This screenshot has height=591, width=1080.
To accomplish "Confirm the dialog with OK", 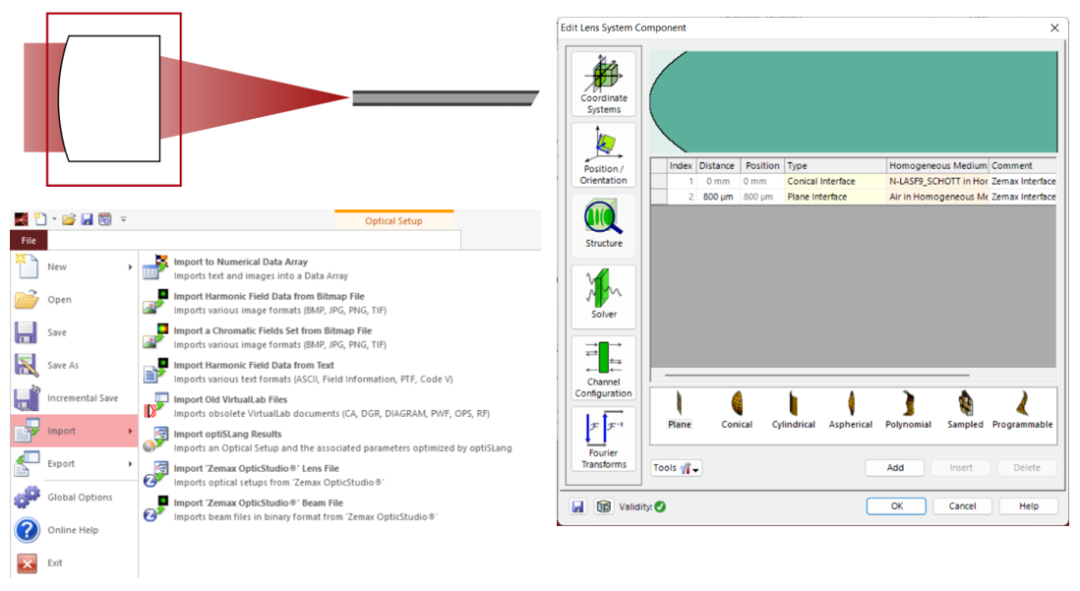I will [x=896, y=506].
